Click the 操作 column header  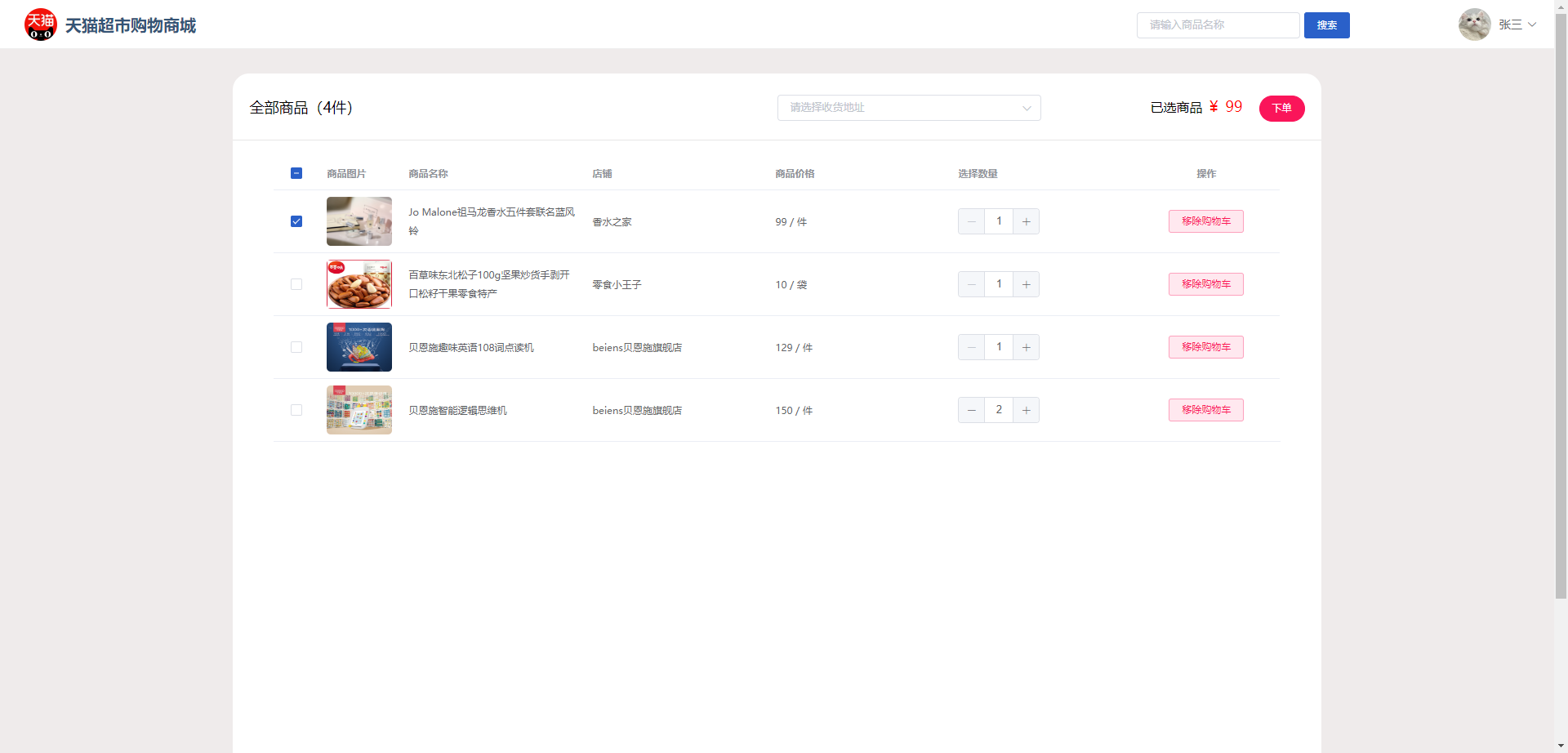point(1206,173)
